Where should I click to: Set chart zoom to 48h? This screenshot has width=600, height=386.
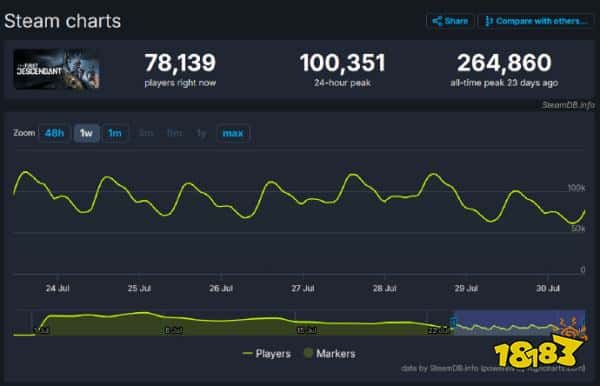(54, 133)
